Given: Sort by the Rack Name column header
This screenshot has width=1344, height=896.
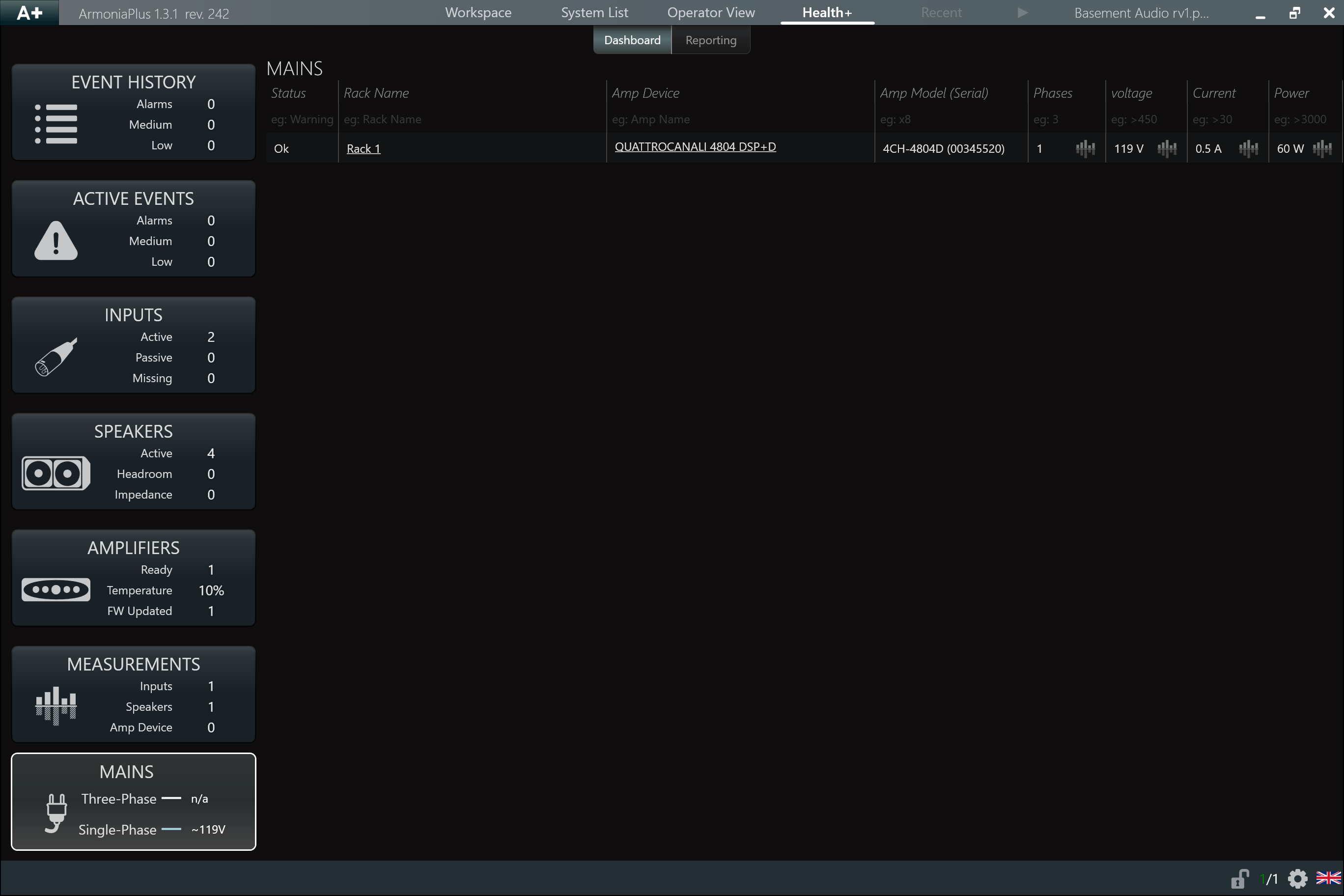Looking at the screenshot, I should [376, 93].
